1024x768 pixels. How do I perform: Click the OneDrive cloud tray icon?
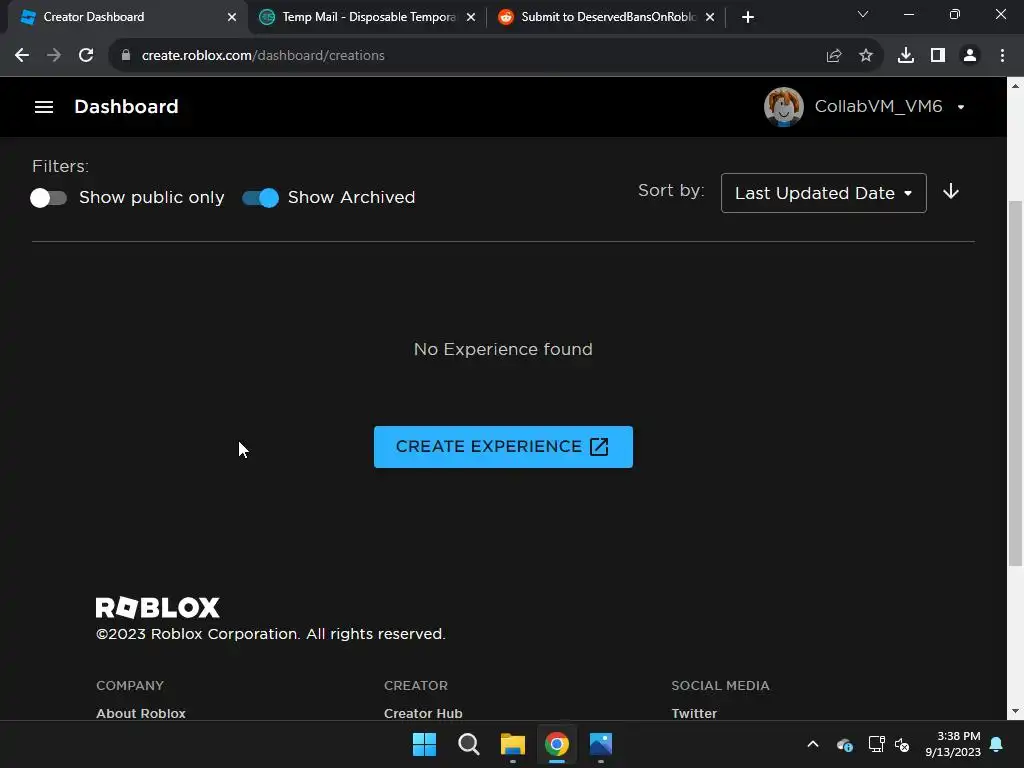point(844,744)
